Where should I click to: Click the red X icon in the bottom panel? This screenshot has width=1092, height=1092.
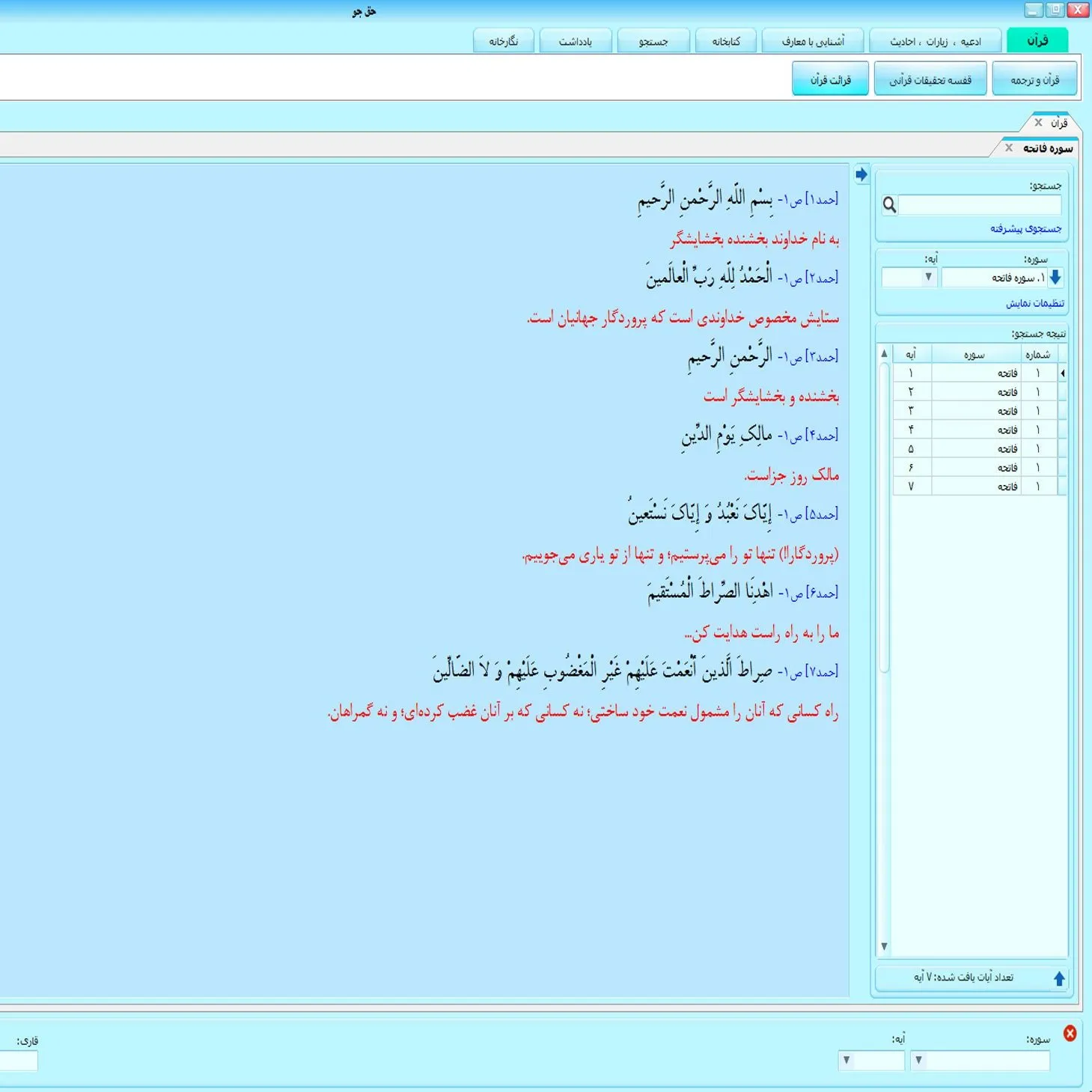[x=1070, y=1034]
